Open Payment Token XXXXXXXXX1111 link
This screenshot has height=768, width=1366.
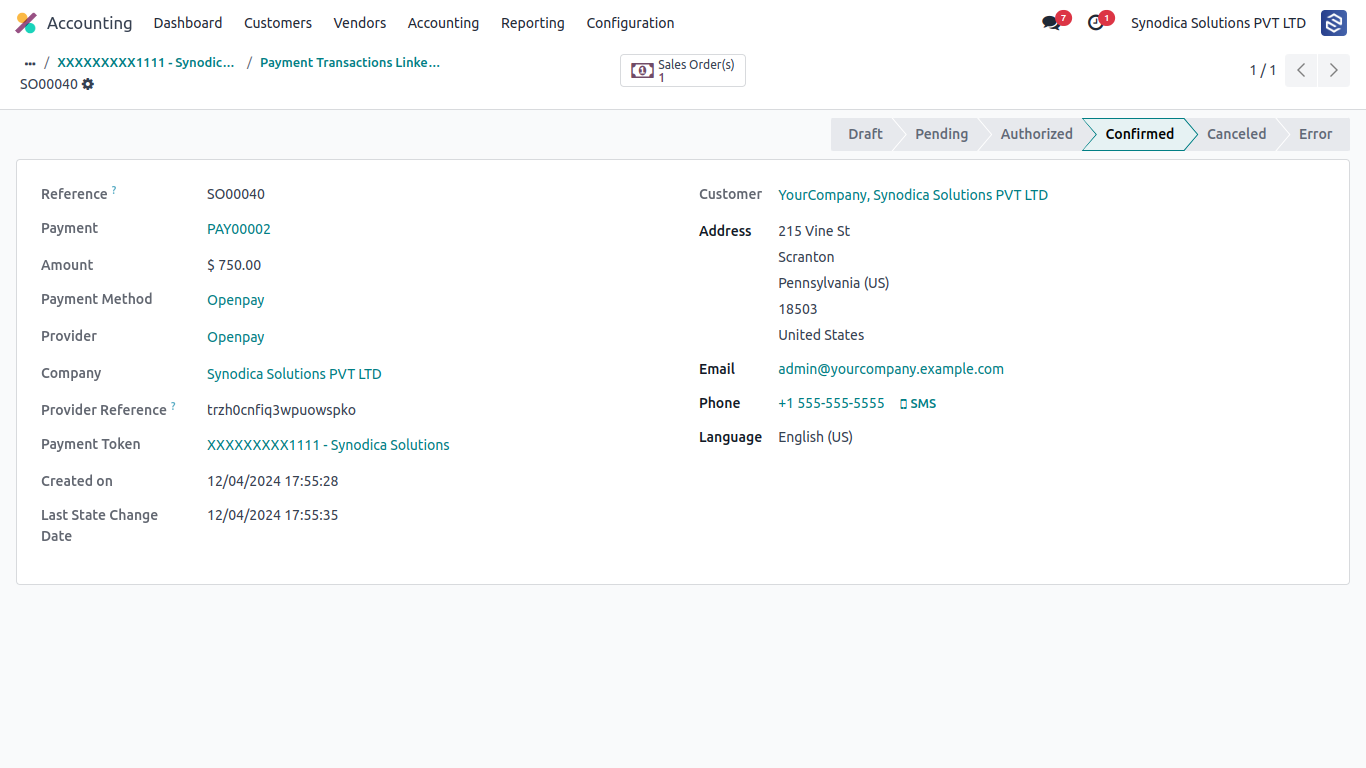coord(328,445)
